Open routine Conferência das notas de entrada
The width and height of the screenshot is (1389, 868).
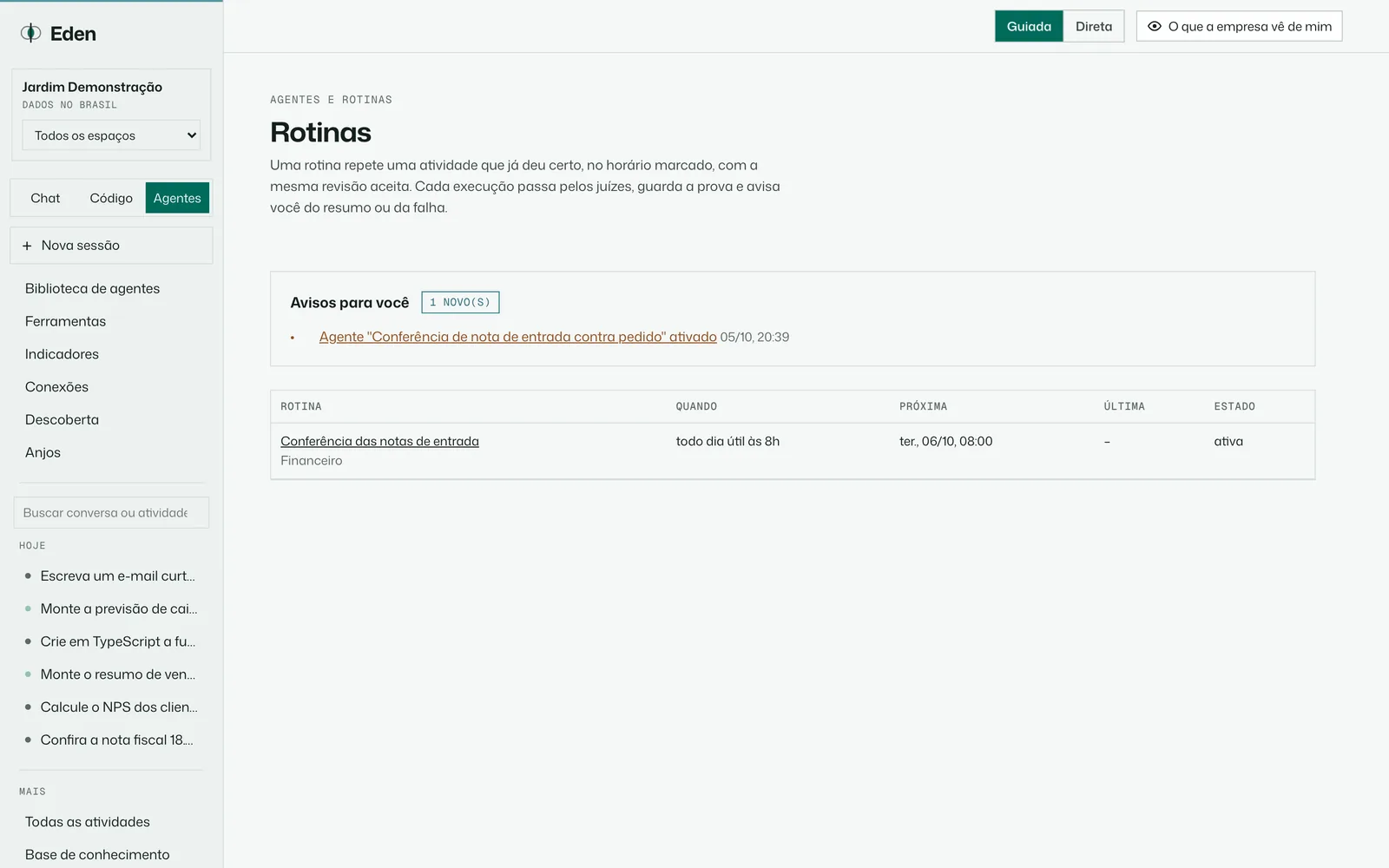click(379, 441)
